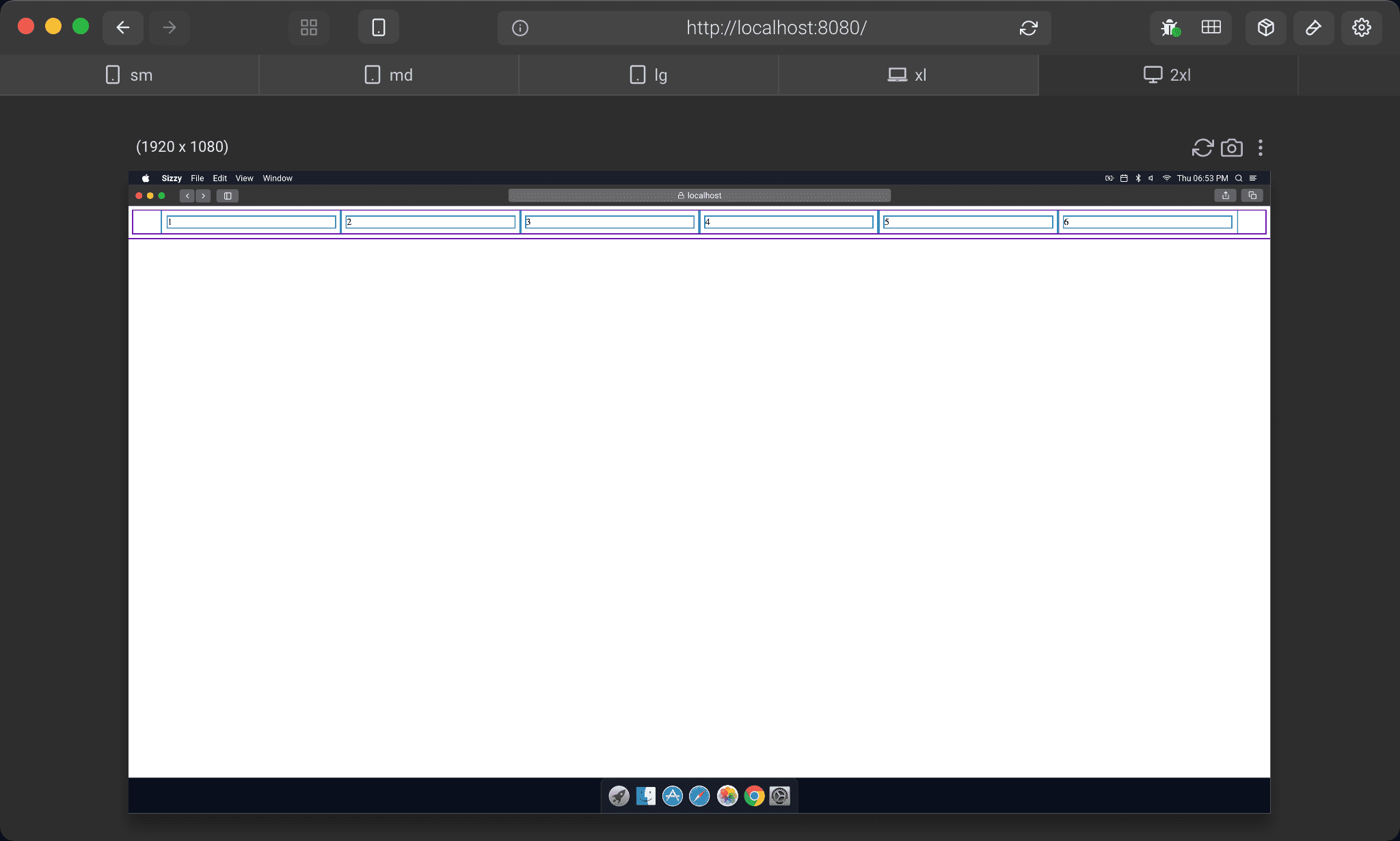Click the localhost:8080 address field
Viewport: 1400px width, 841px height.
point(776,28)
